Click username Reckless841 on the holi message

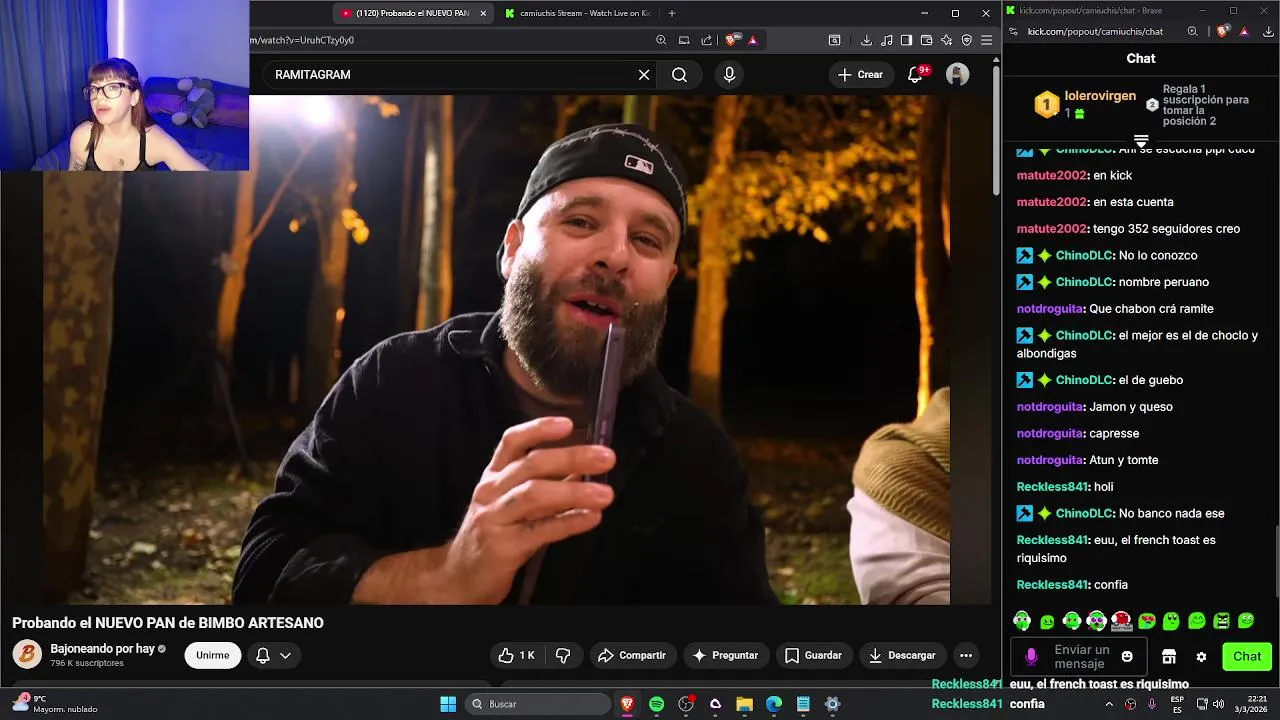1052,487
